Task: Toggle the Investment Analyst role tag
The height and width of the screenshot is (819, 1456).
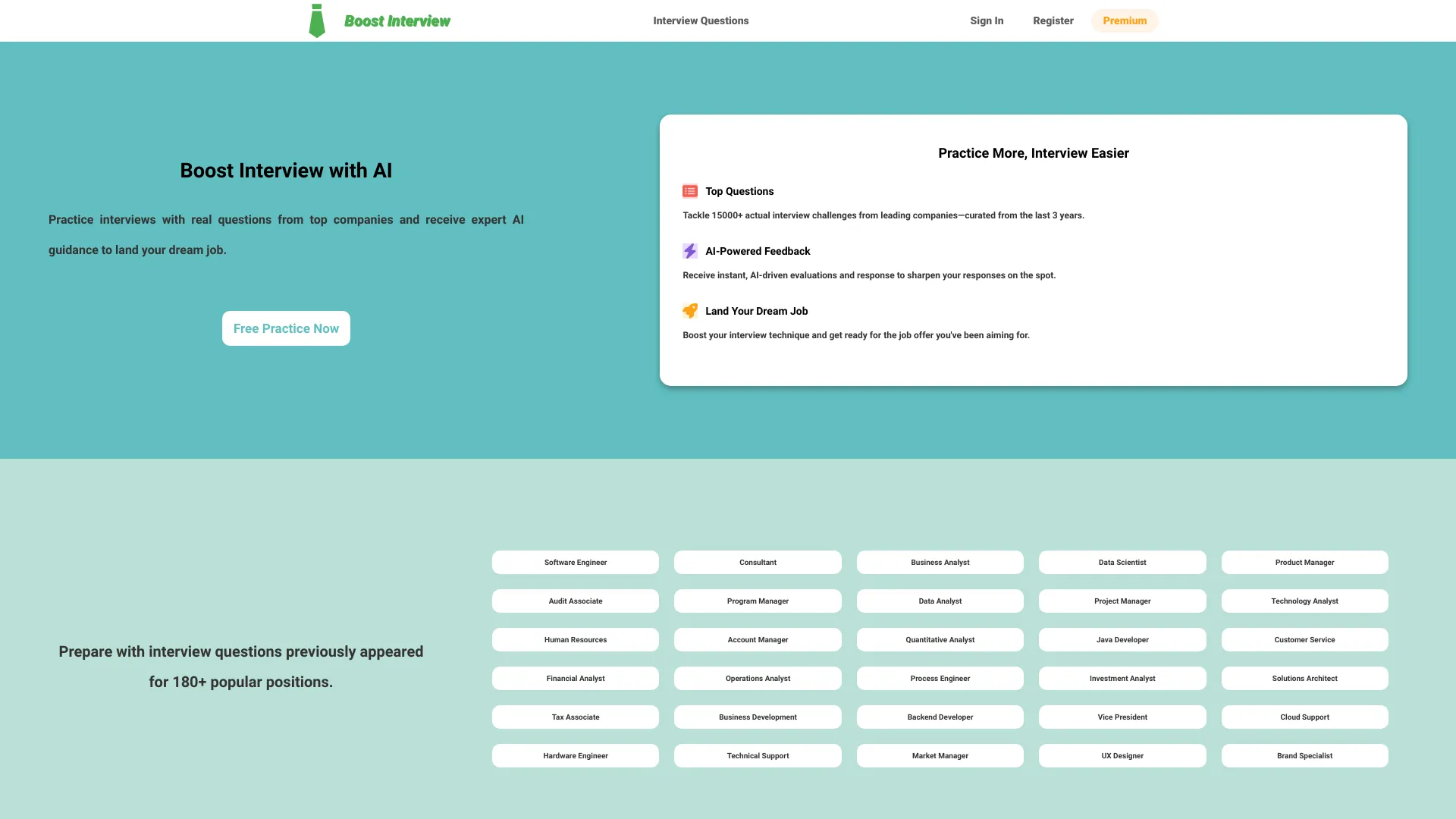Action: click(1122, 678)
